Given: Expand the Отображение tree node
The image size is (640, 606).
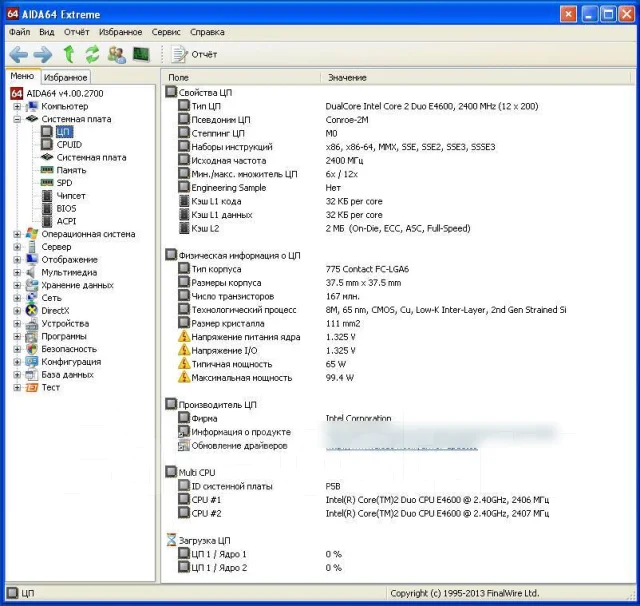Looking at the screenshot, I should 17,260.
